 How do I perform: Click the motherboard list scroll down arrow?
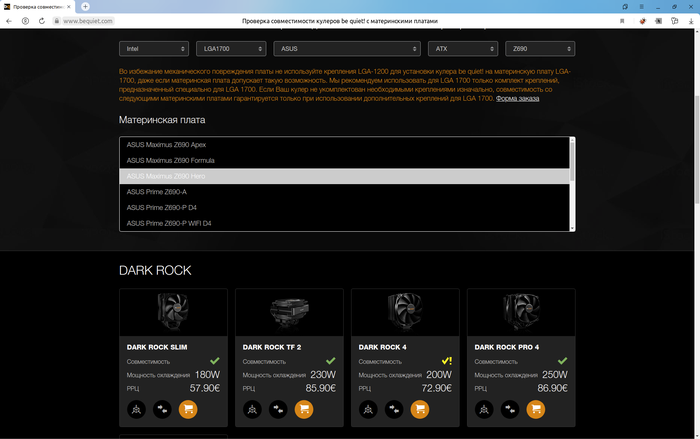click(x=572, y=228)
